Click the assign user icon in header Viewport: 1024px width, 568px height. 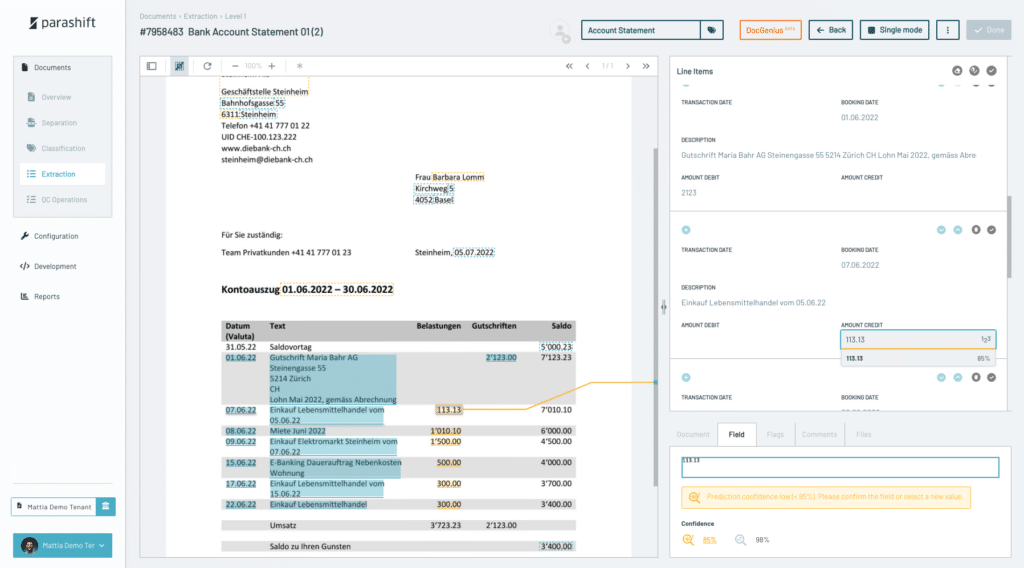tap(562, 31)
